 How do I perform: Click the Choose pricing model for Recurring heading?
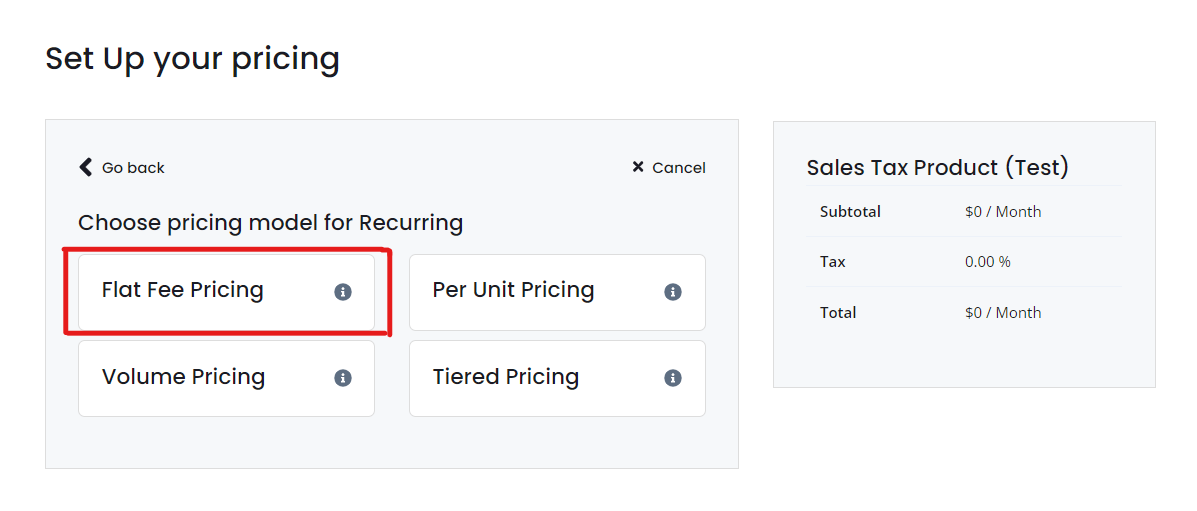coord(270,224)
